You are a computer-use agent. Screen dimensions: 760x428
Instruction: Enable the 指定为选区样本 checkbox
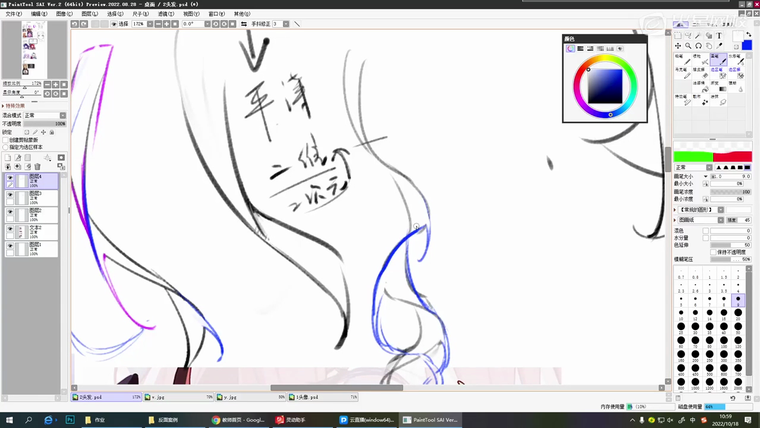click(5, 146)
